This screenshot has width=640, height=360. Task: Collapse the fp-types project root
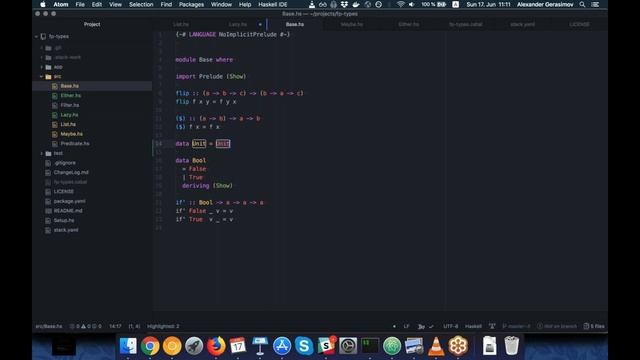pos(36,36)
